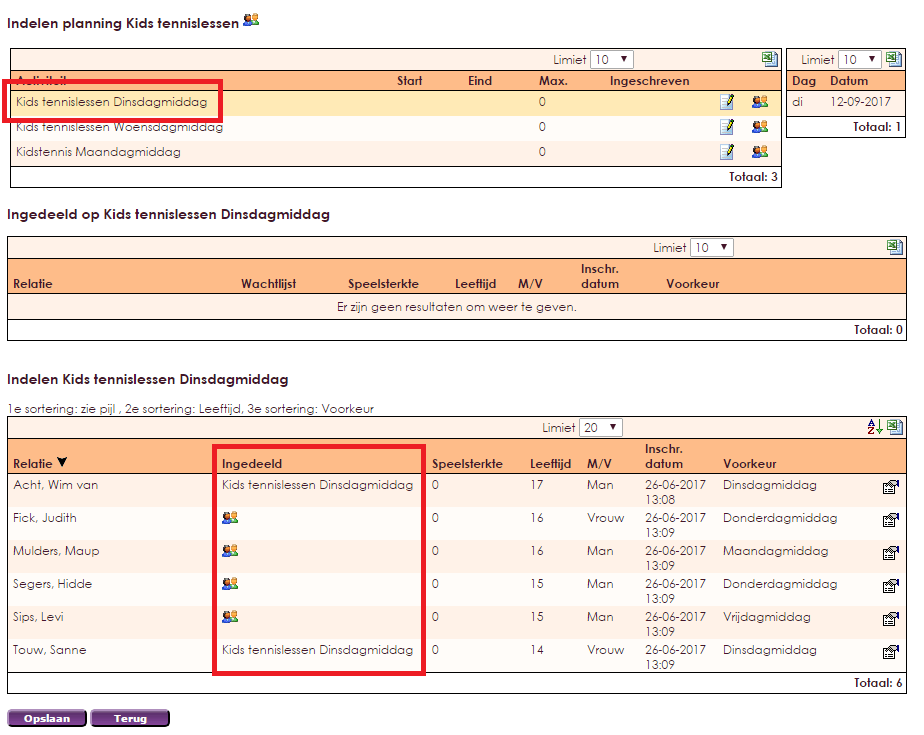Open participants for Kids tennislessen Dinsdagmiddag
924x735 pixels.
click(760, 102)
